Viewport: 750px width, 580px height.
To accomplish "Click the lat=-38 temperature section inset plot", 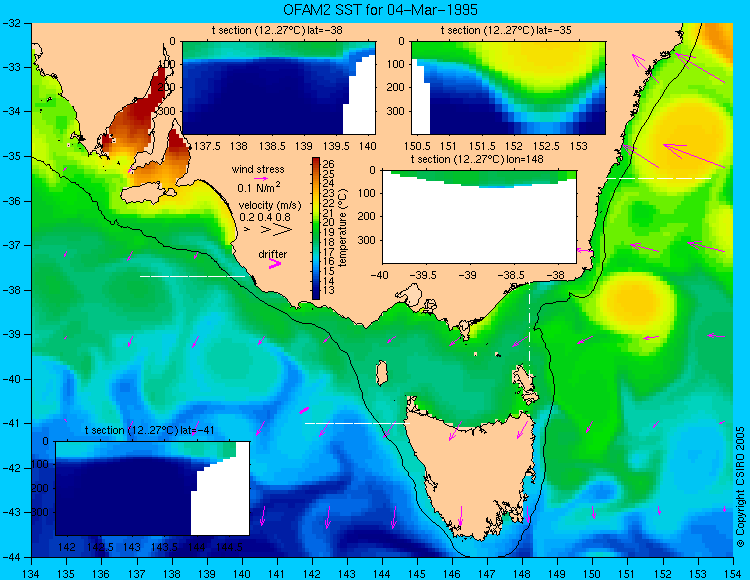I will point(279,88).
